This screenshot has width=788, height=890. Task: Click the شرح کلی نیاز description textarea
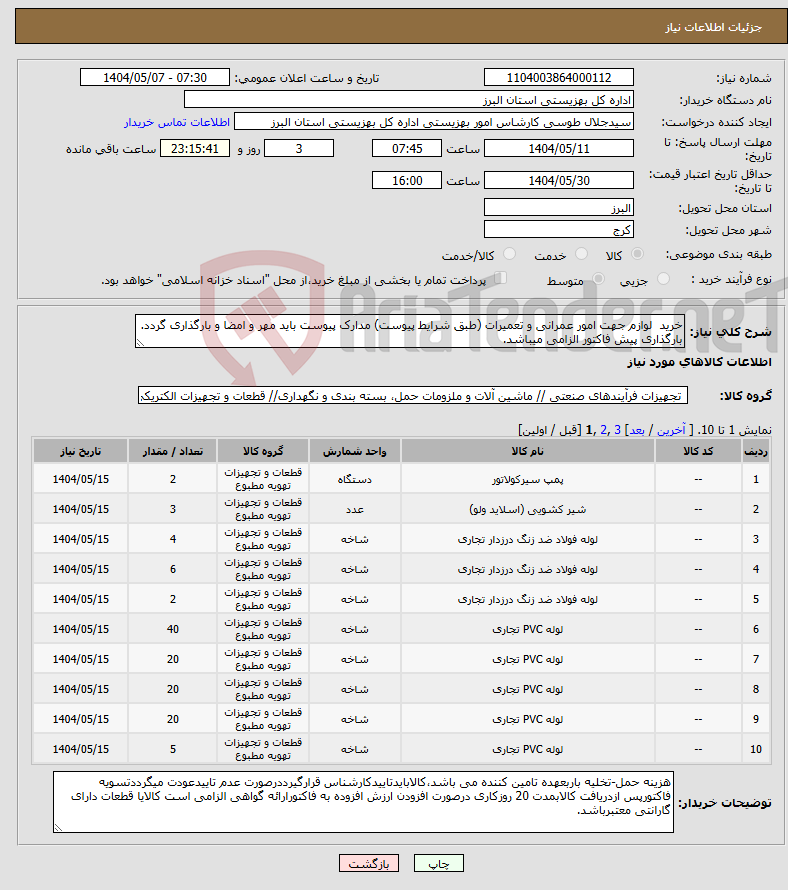(x=410, y=331)
